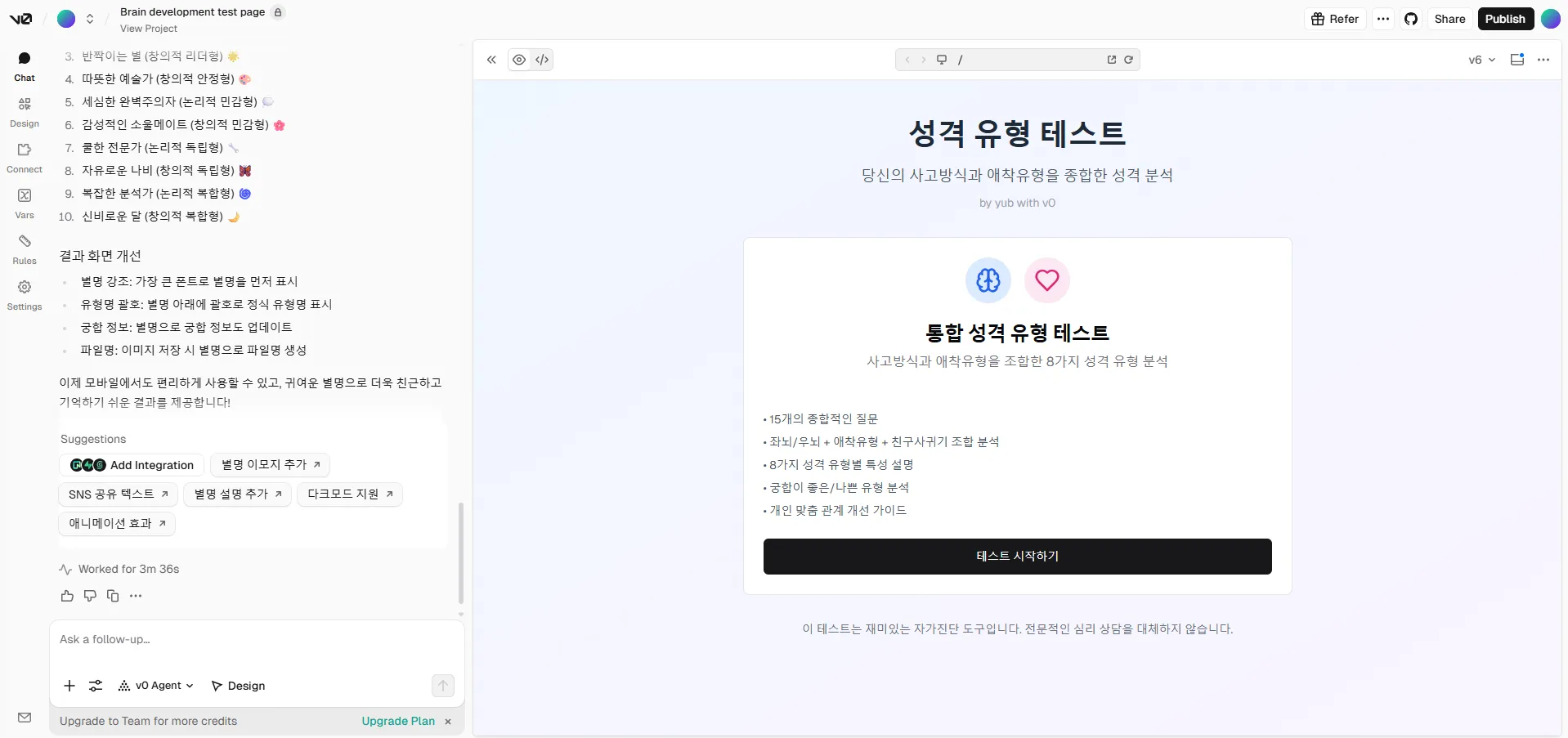Click the plus attachment icon
Viewport: 1568px width, 738px height.
coord(69,686)
